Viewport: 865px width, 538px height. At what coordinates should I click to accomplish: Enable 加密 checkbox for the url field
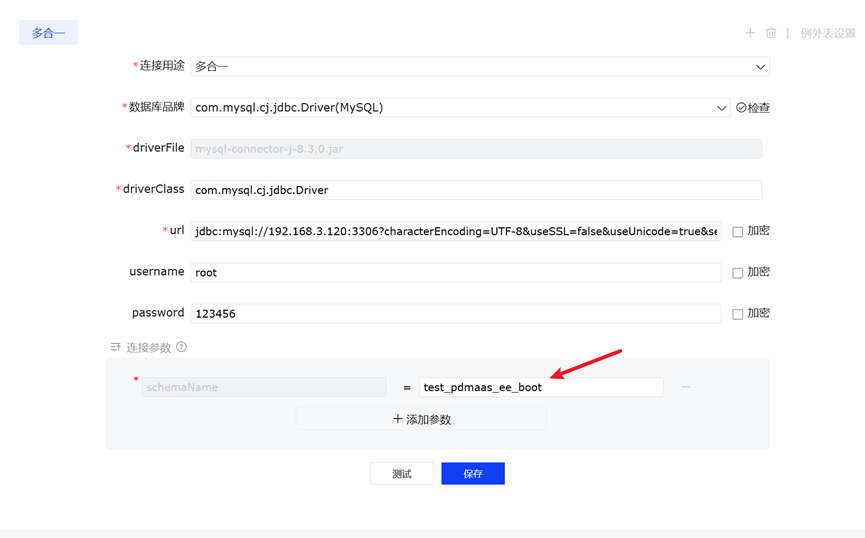pyautogui.click(x=738, y=232)
